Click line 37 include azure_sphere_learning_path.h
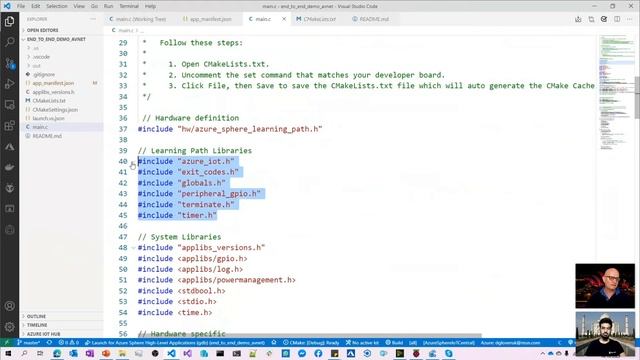This screenshot has height=360, width=640. point(230,129)
